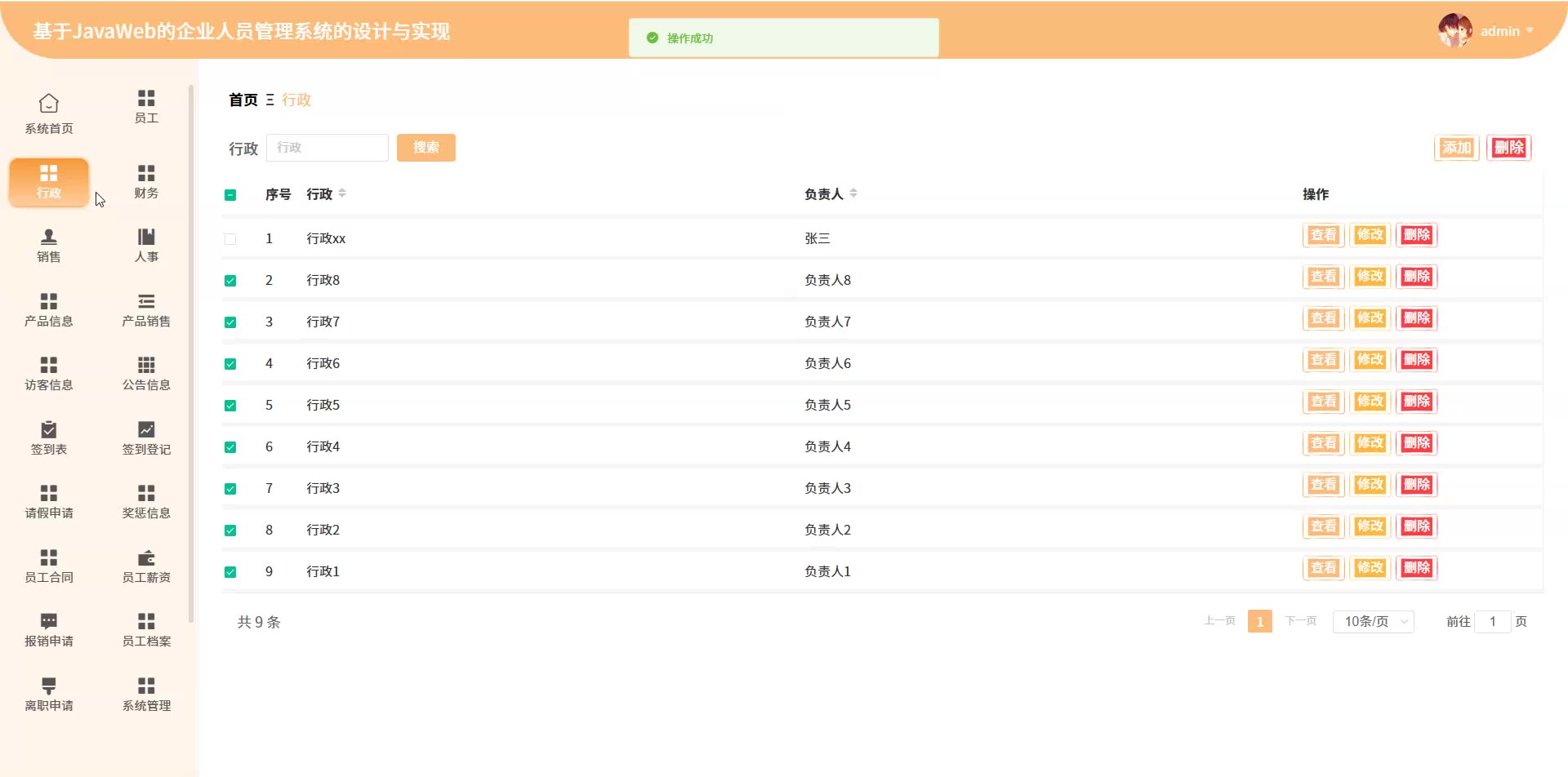Check the box for row 行政xx
Image resolution: width=1568 pixels, height=777 pixels.
pos(230,239)
